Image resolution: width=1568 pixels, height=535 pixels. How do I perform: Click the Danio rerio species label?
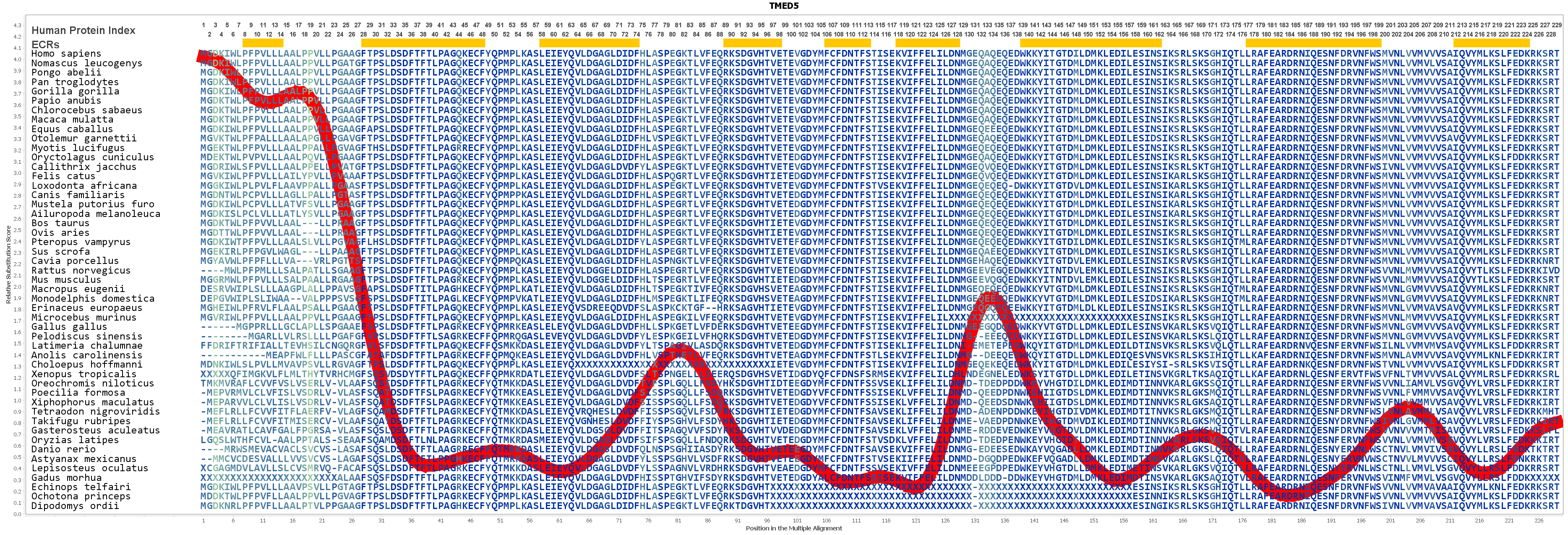click(x=63, y=449)
